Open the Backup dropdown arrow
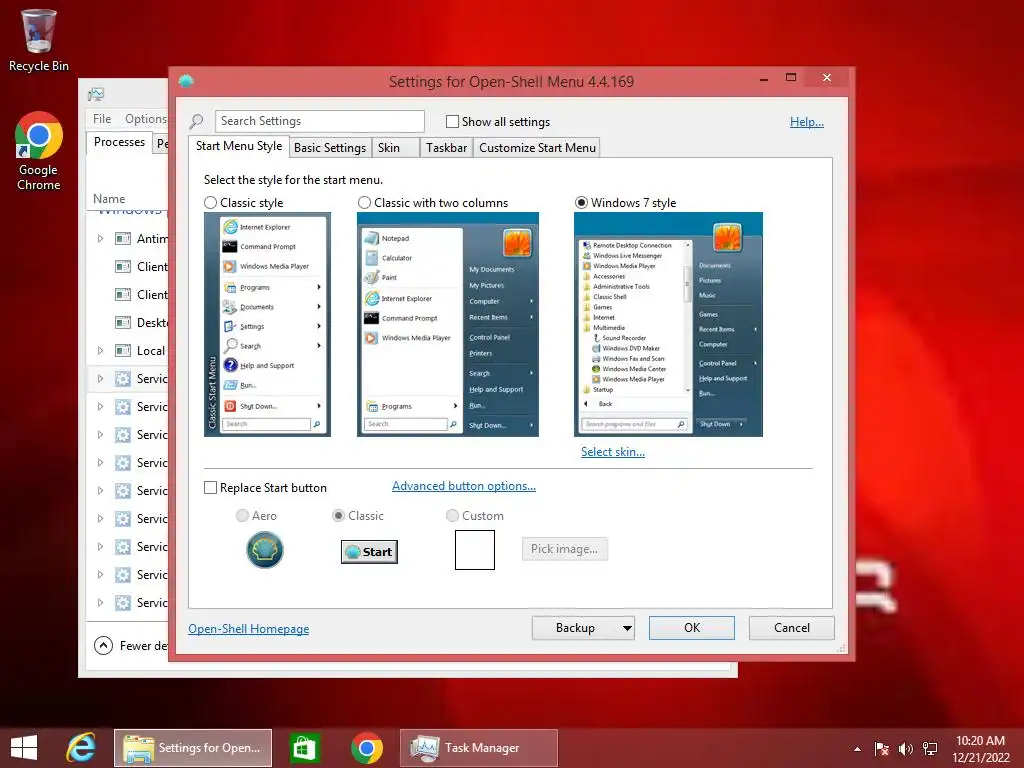Viewport: 1024px width, 768px height. coord(627,628)
